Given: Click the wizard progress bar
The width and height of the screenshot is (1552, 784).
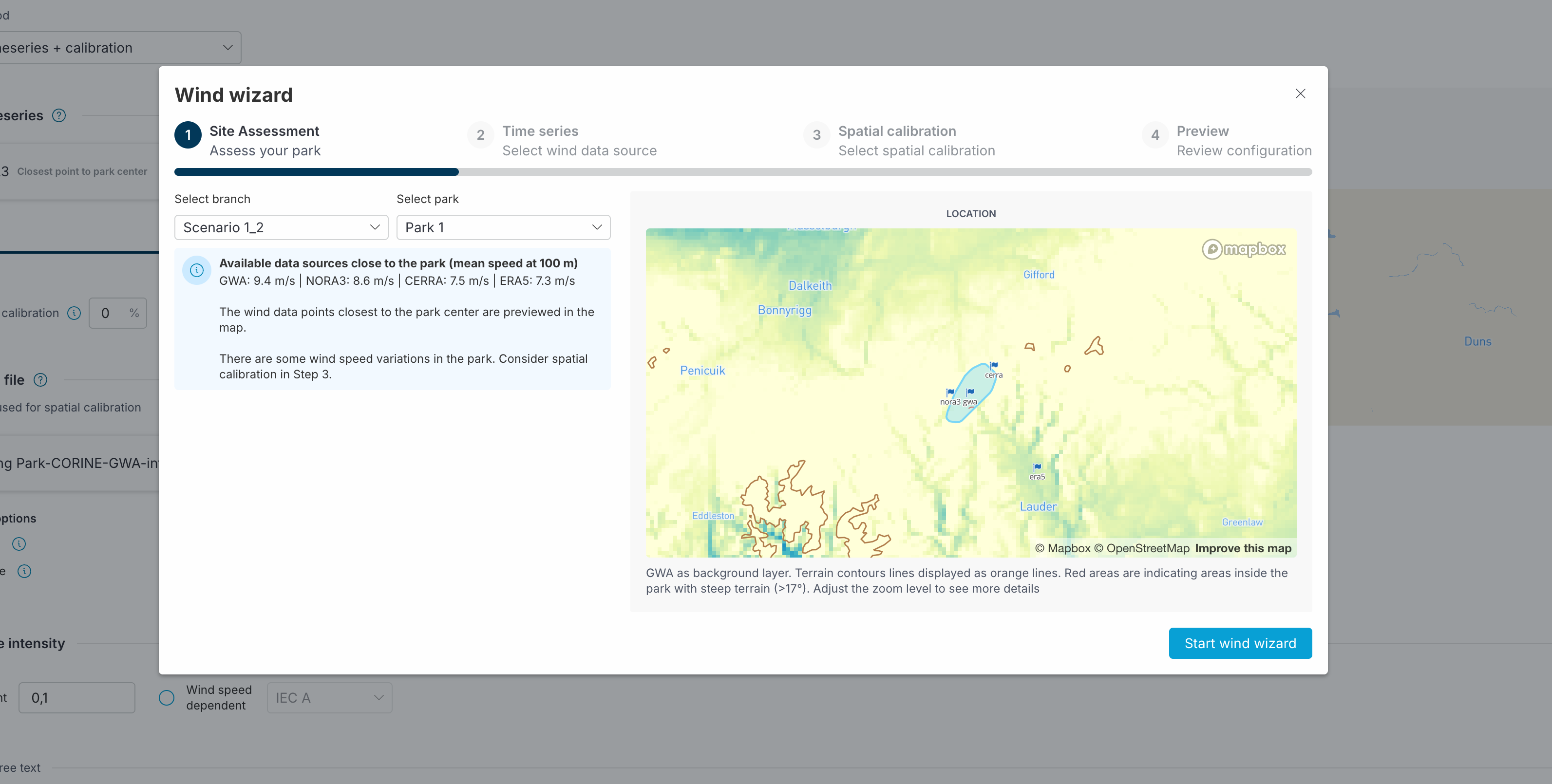Looking at the screenshot, I should (x=742, y=172).
